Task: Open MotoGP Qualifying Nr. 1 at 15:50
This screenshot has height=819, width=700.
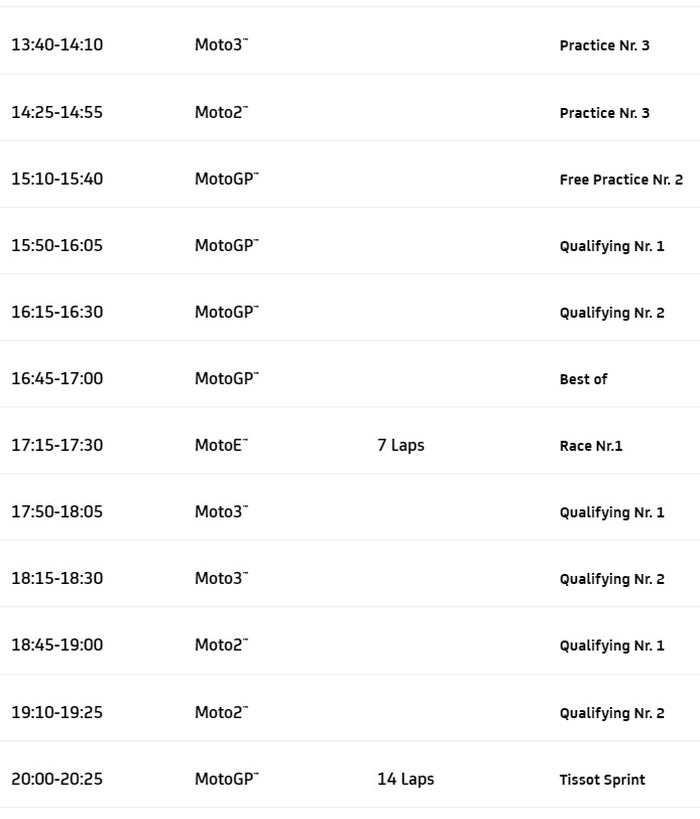Action: coord(611,246)
